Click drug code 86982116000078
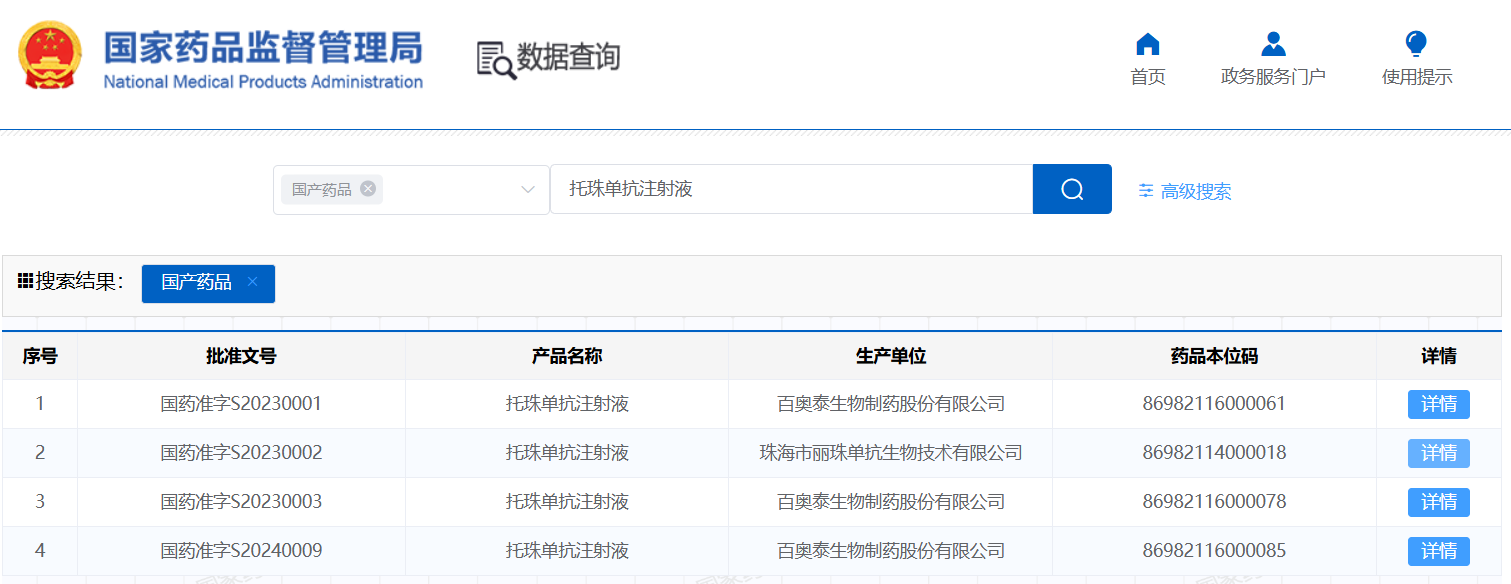This screenshot has width=1511, height=584. (1214, 502)
